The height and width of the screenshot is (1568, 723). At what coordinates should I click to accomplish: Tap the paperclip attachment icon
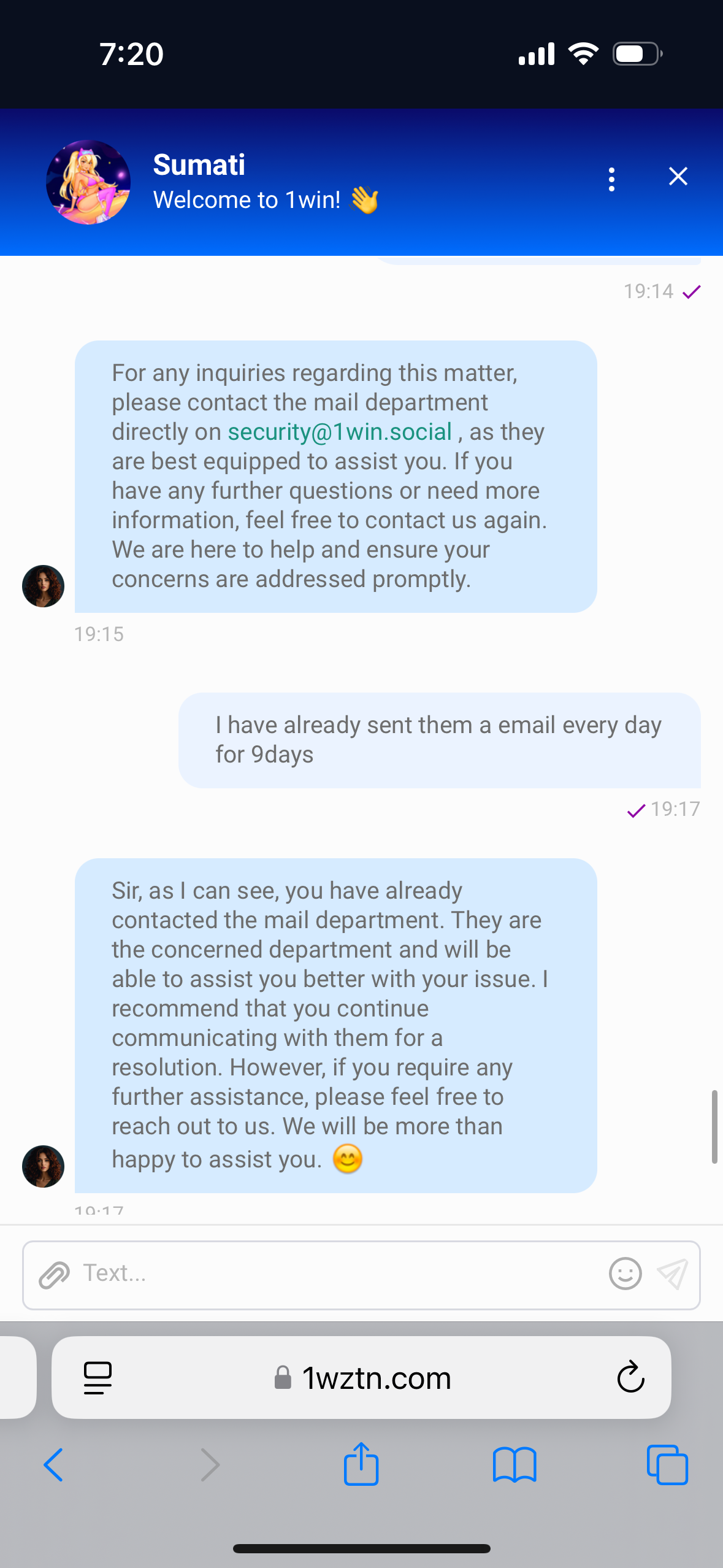pyautogui.click(x=54, y=1275)
